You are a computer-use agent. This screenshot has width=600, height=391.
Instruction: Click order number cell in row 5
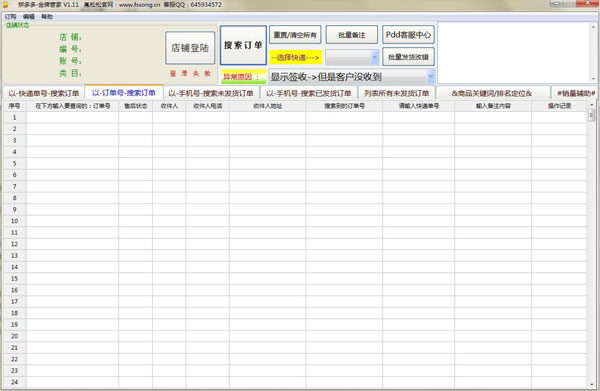[x=72, y=163]
